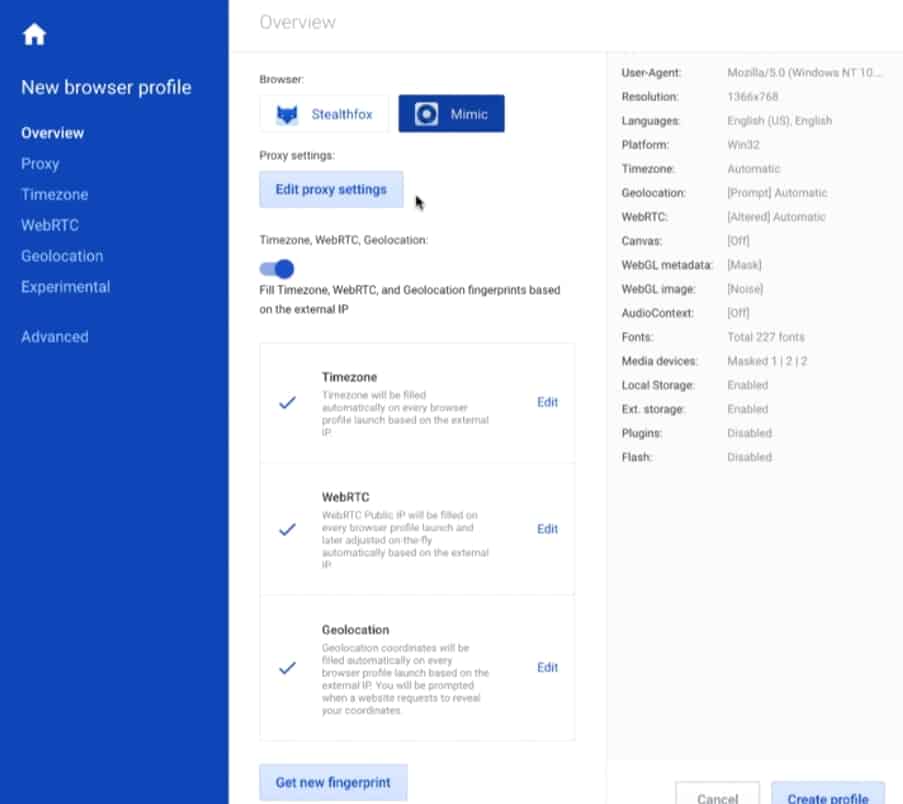Image resolution: width=903 pixels, height=804 pixels.
Task: Click the Resolution value 1366x768
Action: click(x=753, y=97)
